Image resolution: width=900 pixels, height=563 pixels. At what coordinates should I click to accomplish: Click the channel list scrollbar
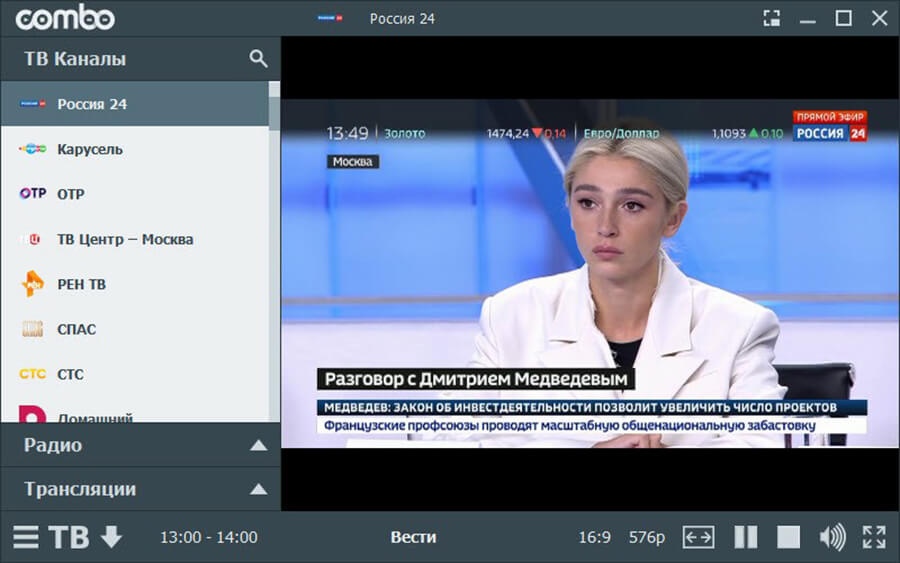click(274, 250)
